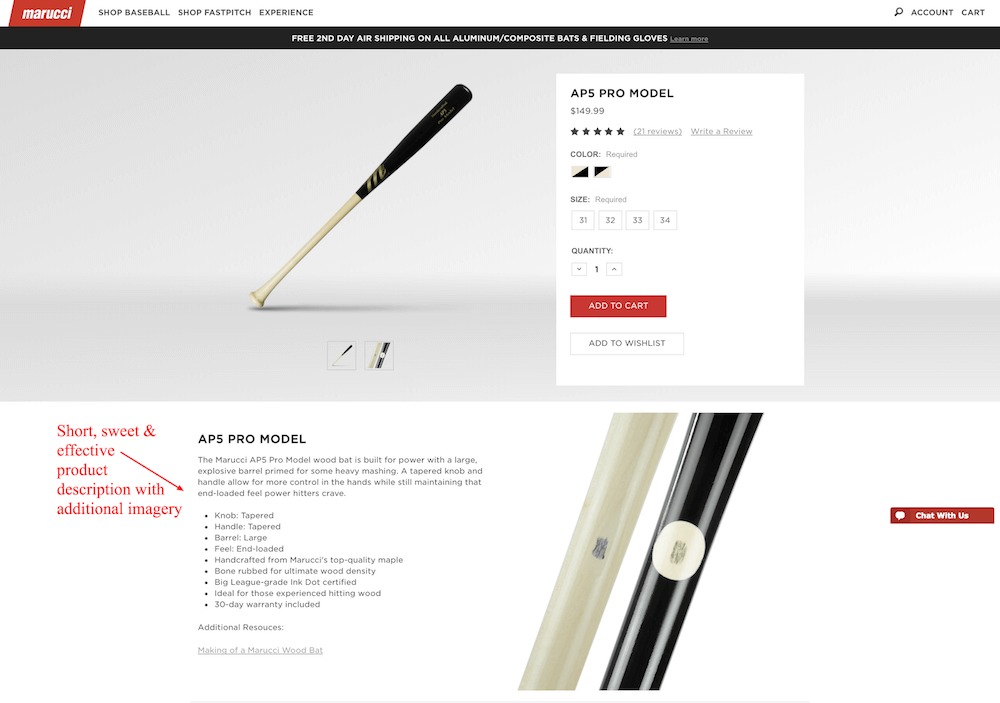This screenshot has height=703, width=1000.
Task: Click the five-star rating
Action: tap(598, 131)
